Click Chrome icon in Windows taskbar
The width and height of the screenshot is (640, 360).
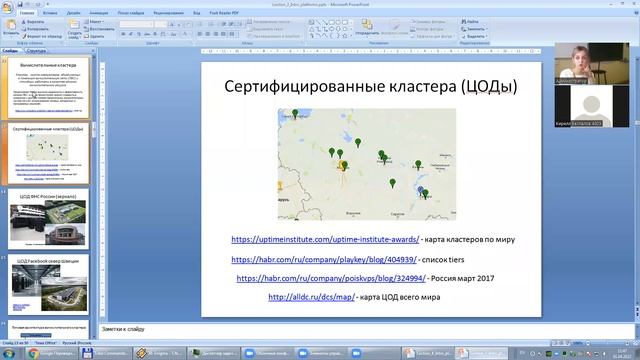coord(33,353)
